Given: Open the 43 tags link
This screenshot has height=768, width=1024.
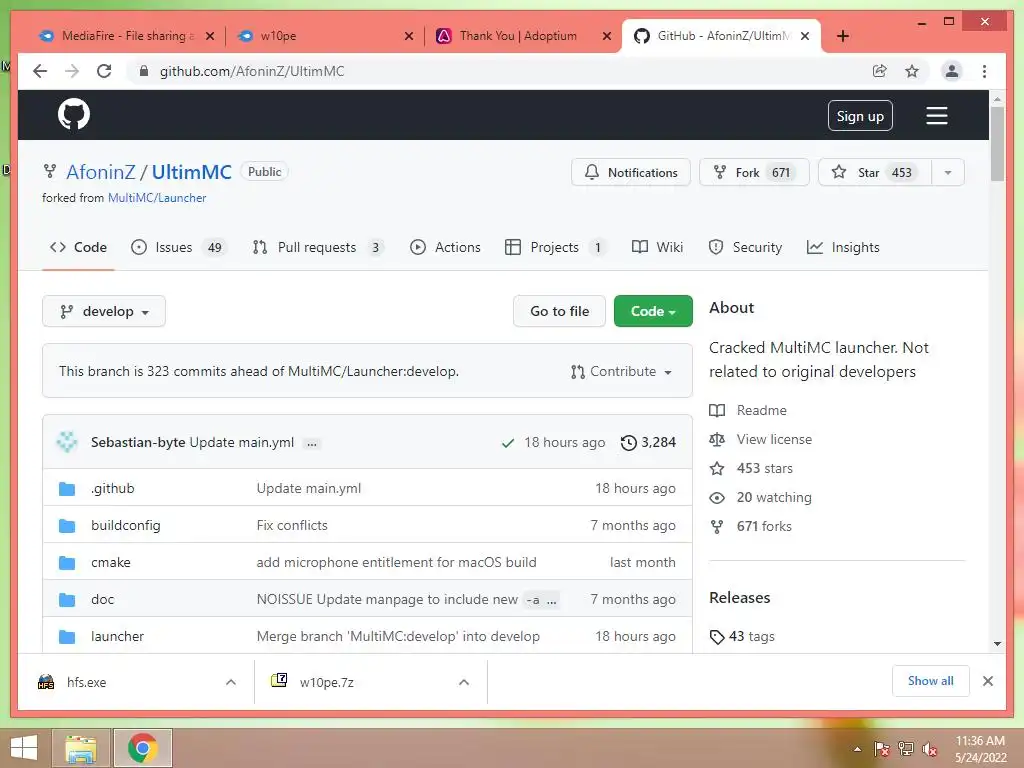Looking at the screenshot, I should (742, 637).
